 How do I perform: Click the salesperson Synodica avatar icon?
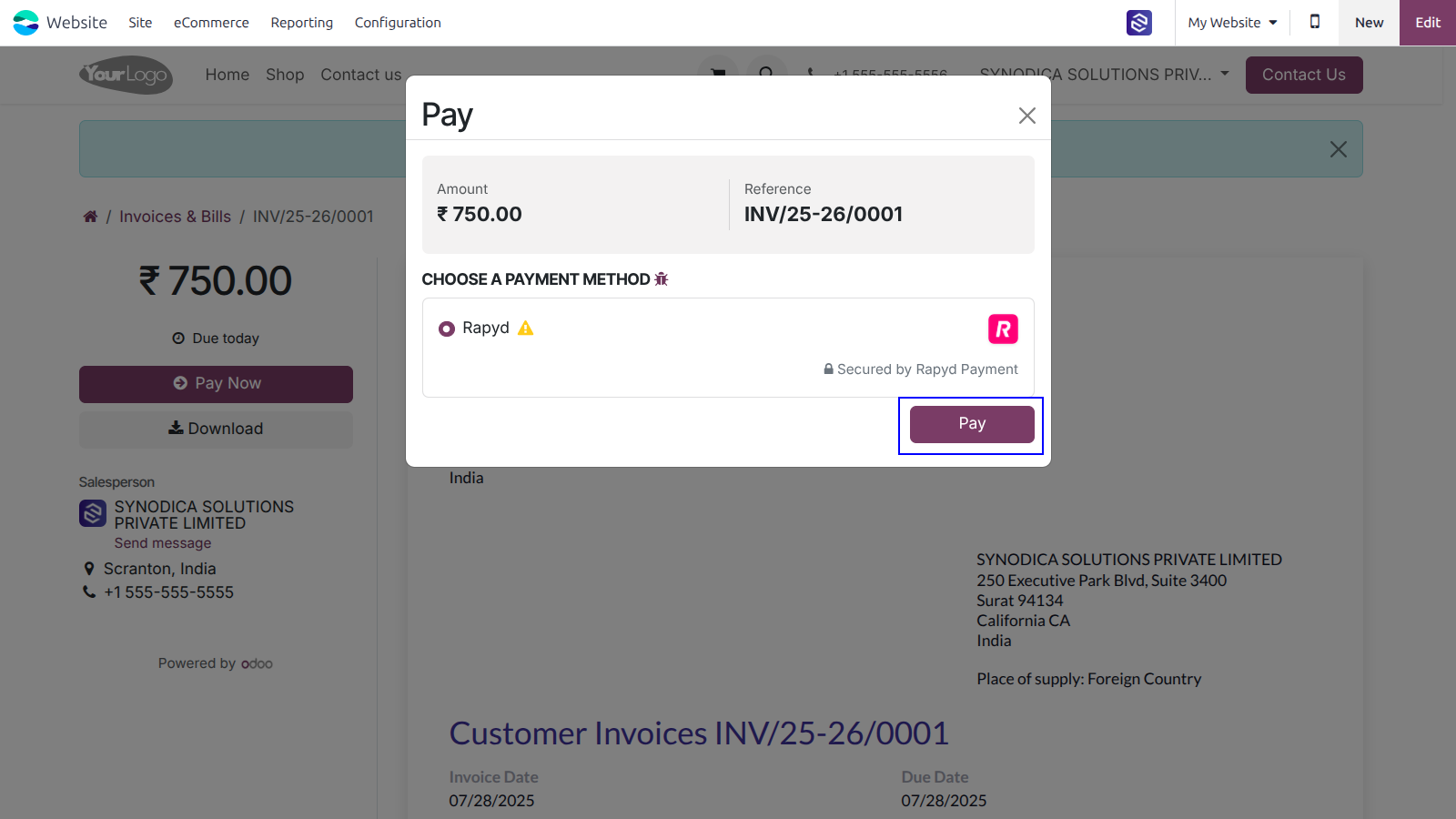pos(93,514)
